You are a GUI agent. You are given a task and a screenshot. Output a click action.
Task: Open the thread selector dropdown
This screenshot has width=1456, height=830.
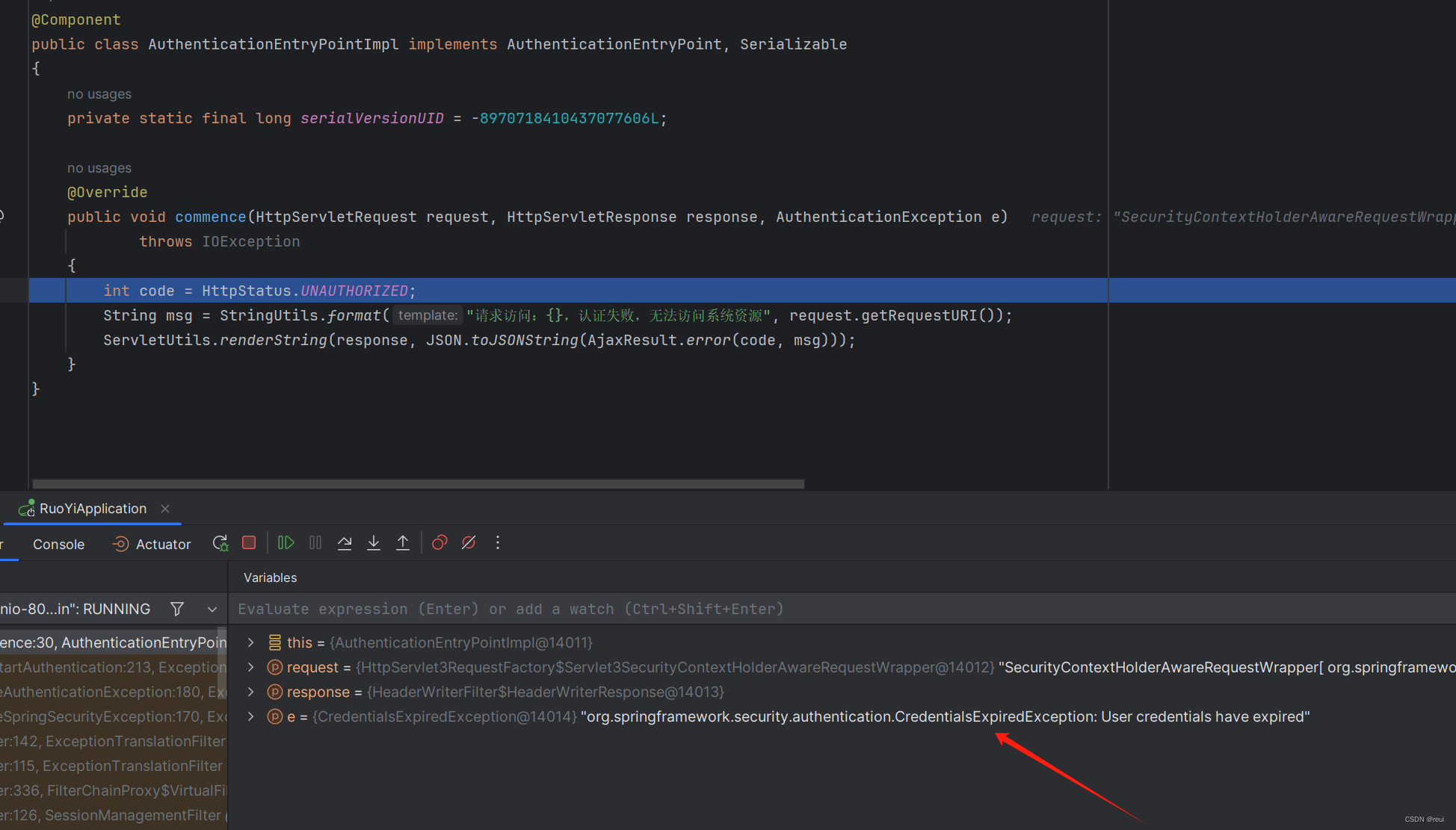(x=212, y=609)
